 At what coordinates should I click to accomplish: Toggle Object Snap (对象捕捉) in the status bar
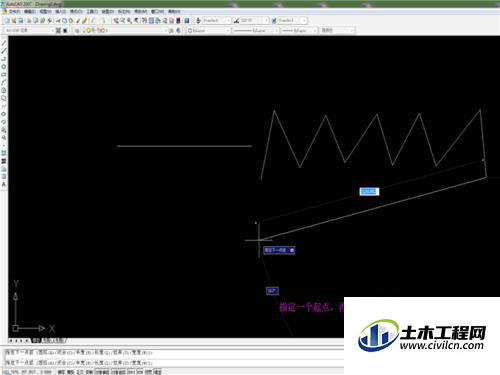pos(102,372)
